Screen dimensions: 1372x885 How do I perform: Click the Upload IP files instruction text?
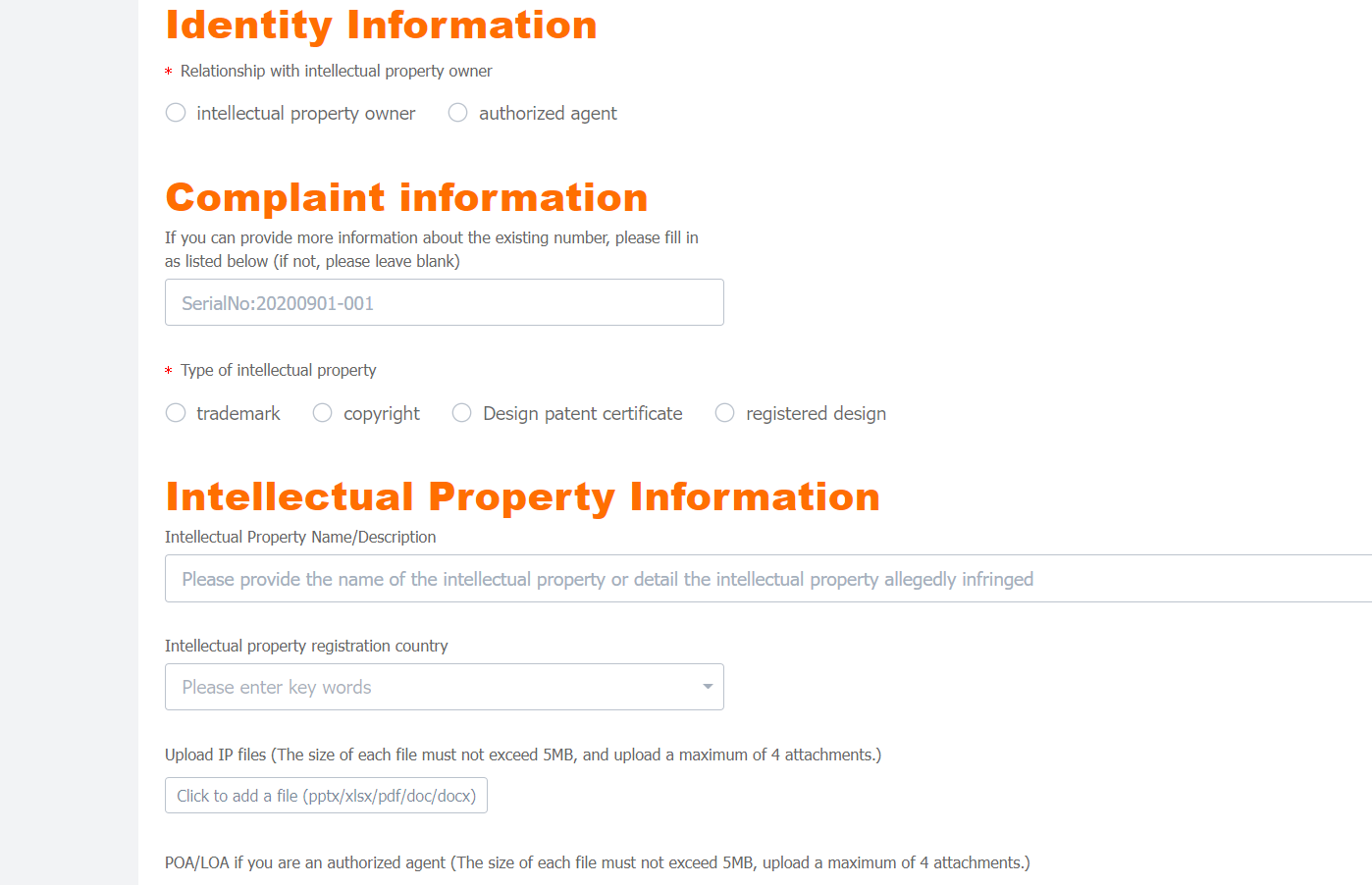pyautogui.click(x=523, y=755)
